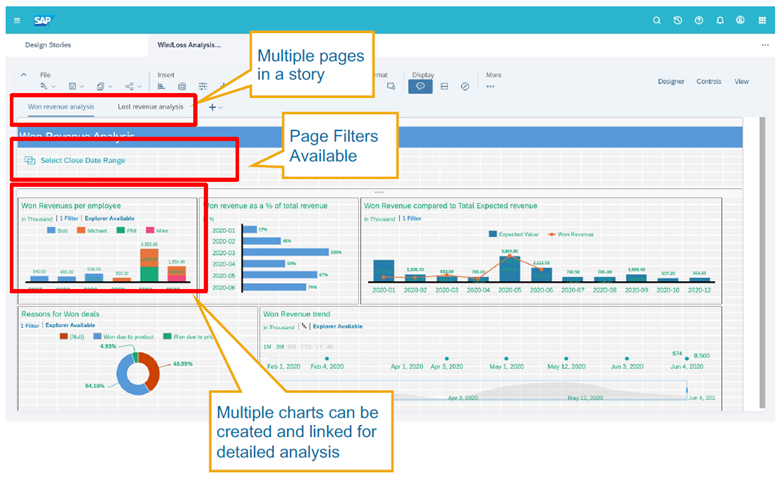Screen dimensions: 780x478
Task: Click the Won Revenue trend title
Action: click(x=296, y=314)
